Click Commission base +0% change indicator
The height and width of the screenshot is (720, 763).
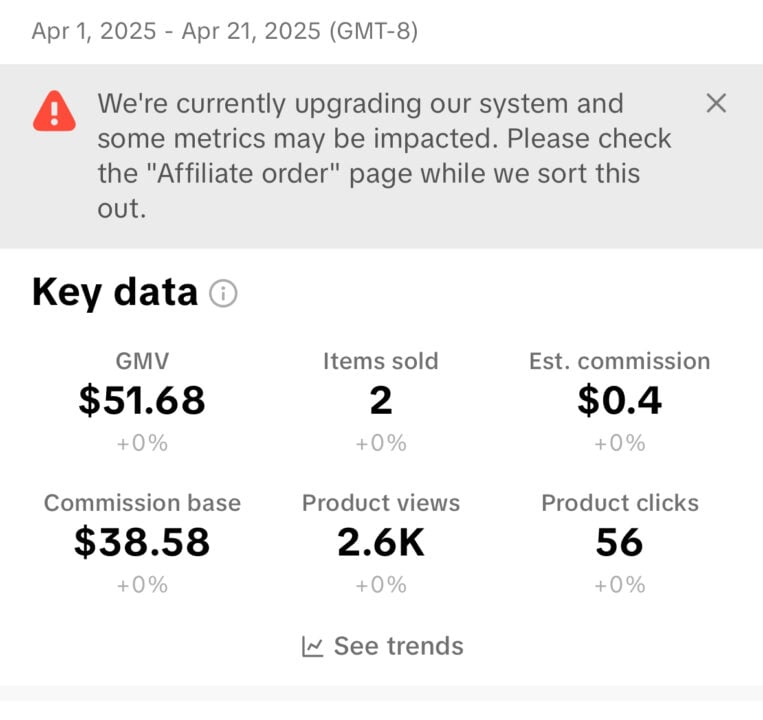(142, 585)
